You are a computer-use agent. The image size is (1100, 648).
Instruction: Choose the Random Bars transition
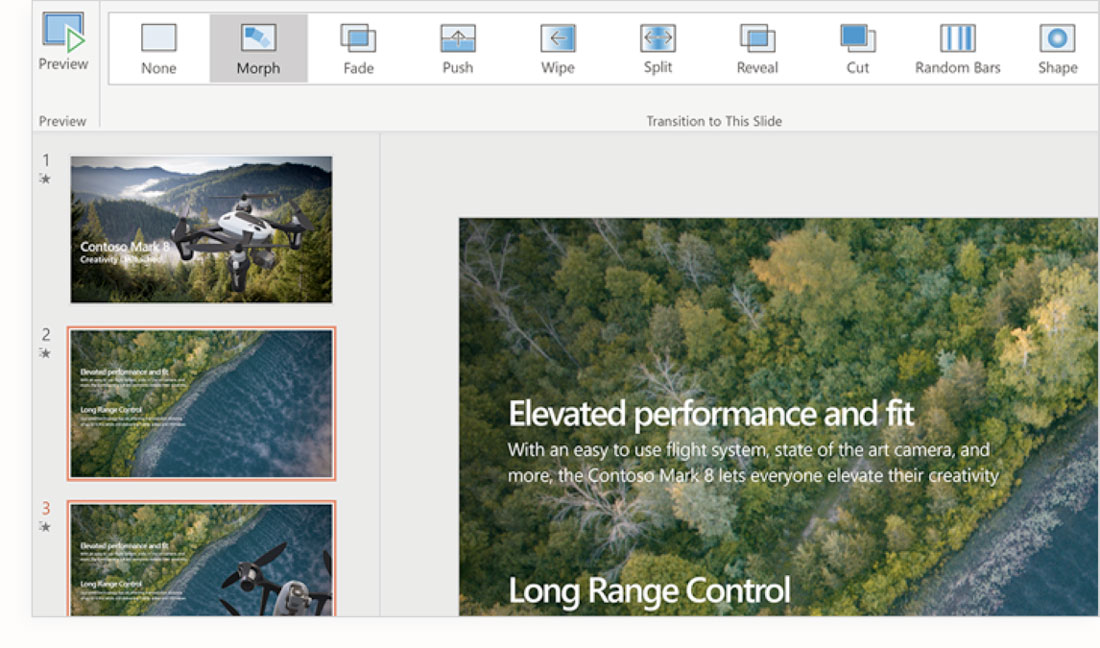click(958, 48)
